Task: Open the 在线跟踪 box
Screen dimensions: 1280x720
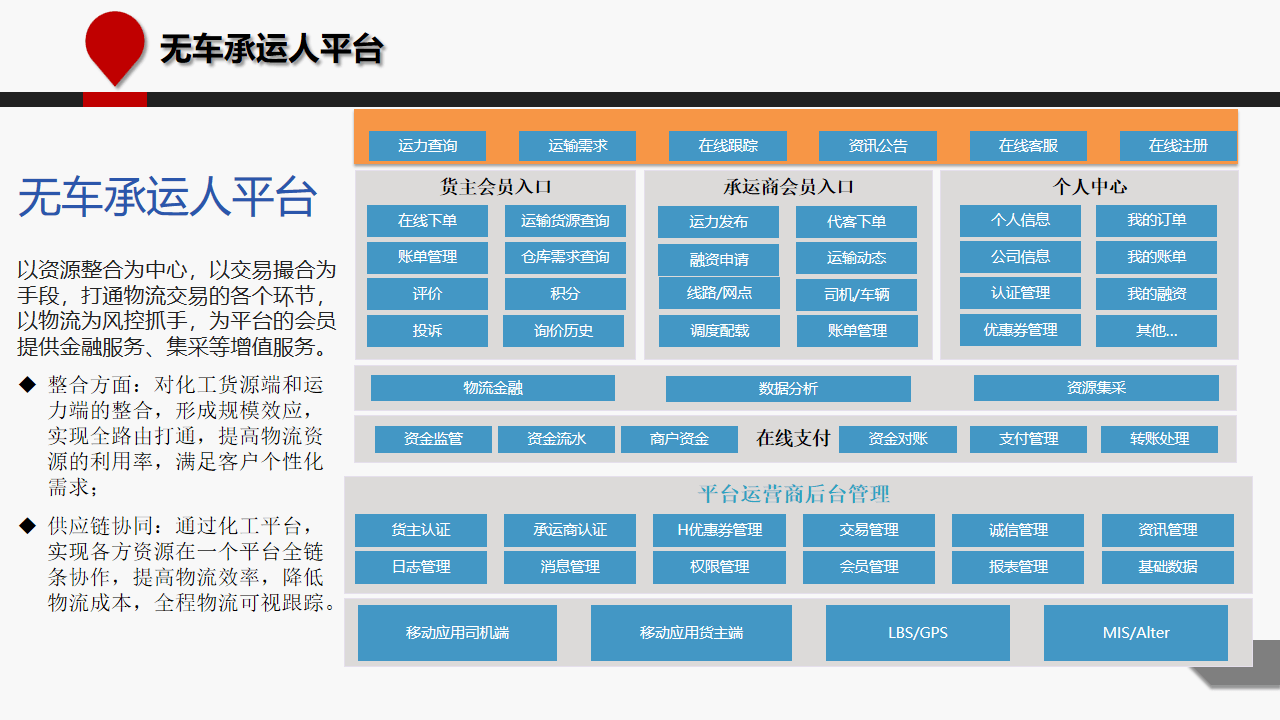Action: (728, 146)
